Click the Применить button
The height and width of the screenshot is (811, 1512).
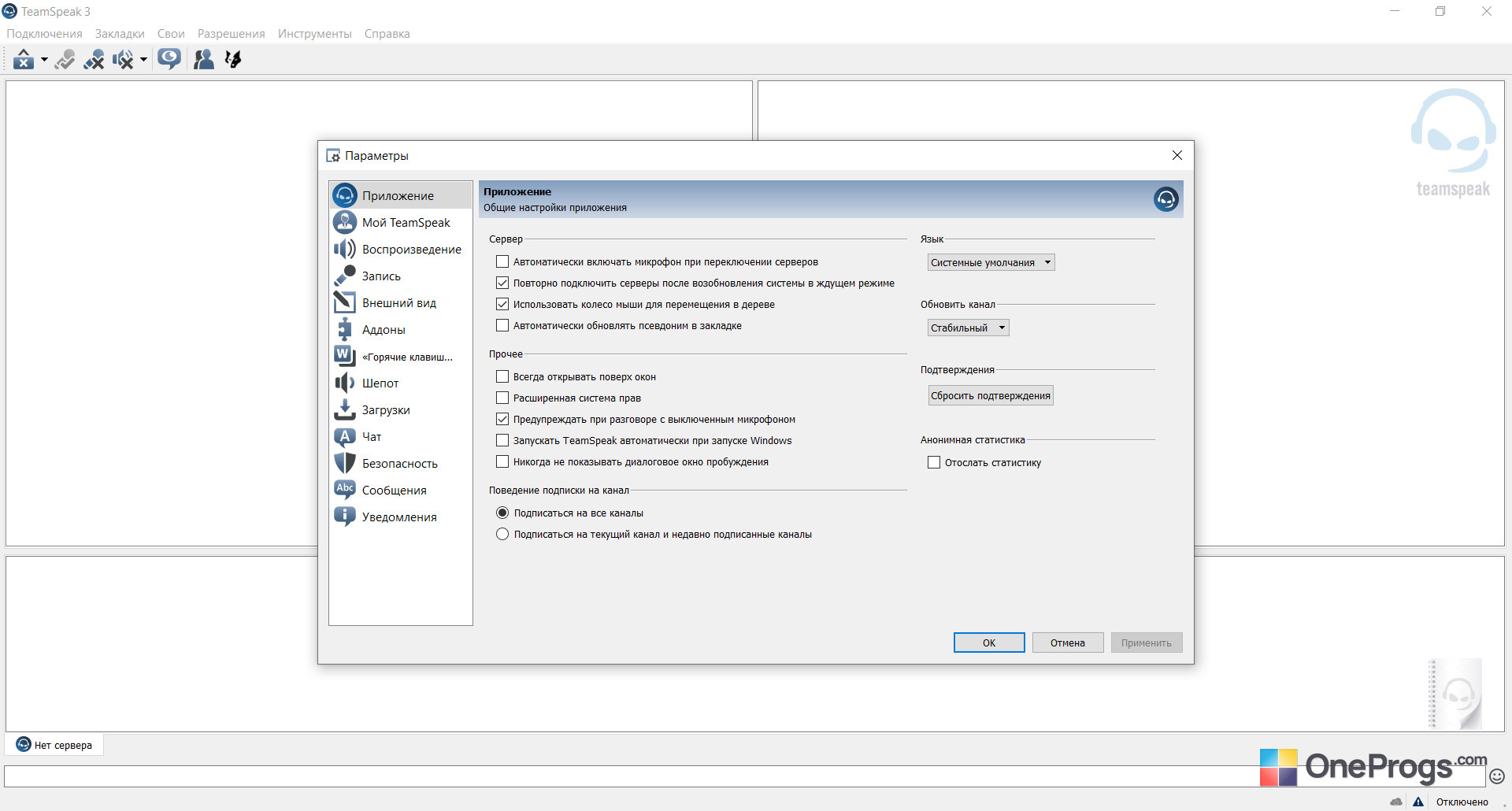click(x=1147, y=643)
